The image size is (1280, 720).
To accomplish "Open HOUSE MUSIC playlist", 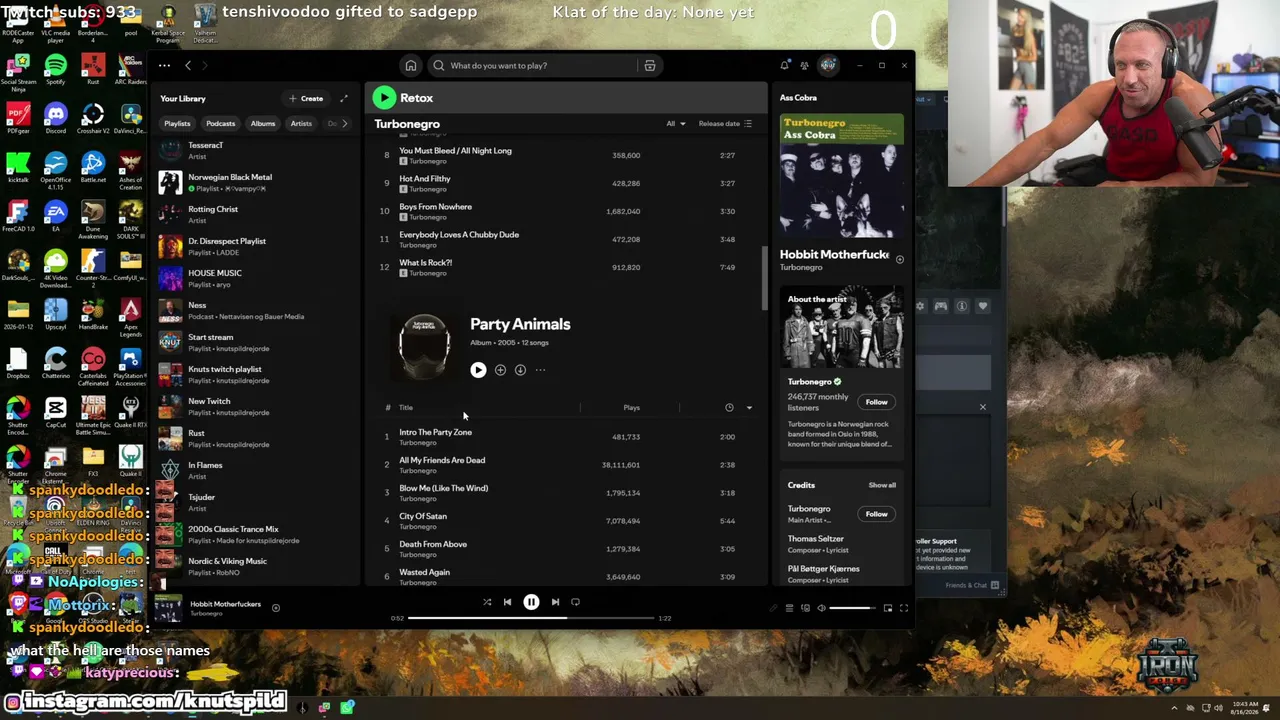I will pos(255,278).
